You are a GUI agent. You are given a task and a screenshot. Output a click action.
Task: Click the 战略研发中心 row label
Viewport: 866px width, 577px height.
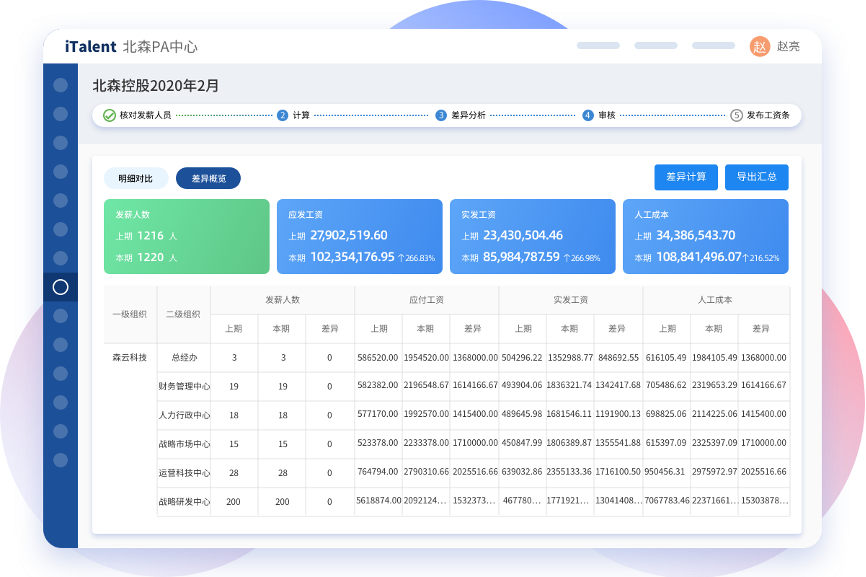coord(184,502)
